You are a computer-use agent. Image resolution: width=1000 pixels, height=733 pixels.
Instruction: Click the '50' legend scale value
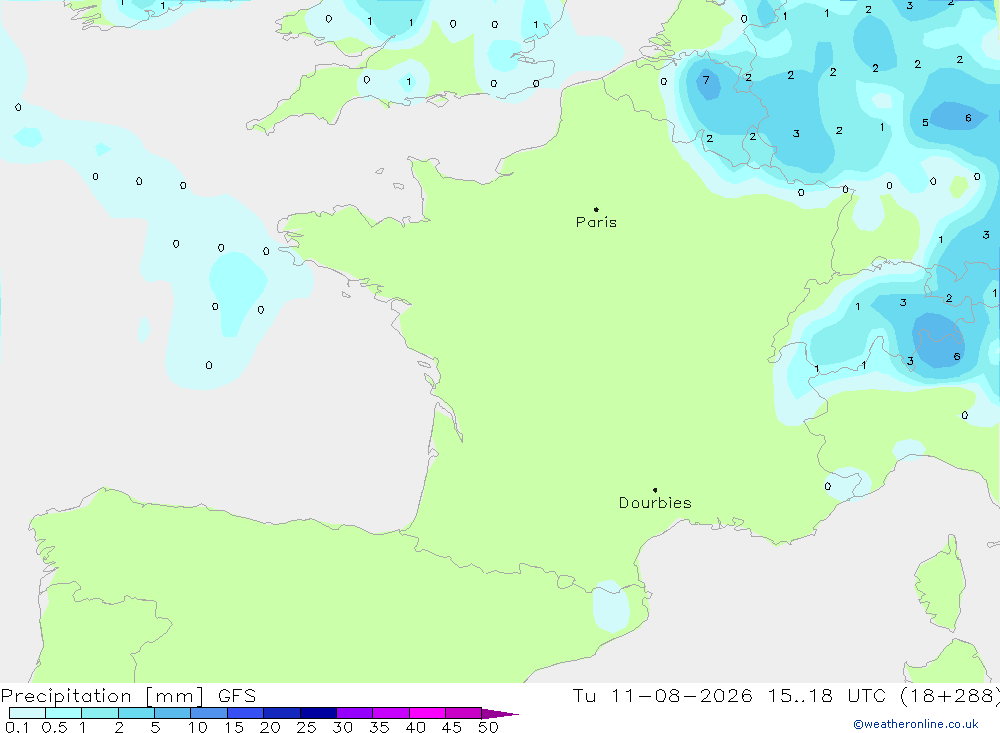pos(488,727)
